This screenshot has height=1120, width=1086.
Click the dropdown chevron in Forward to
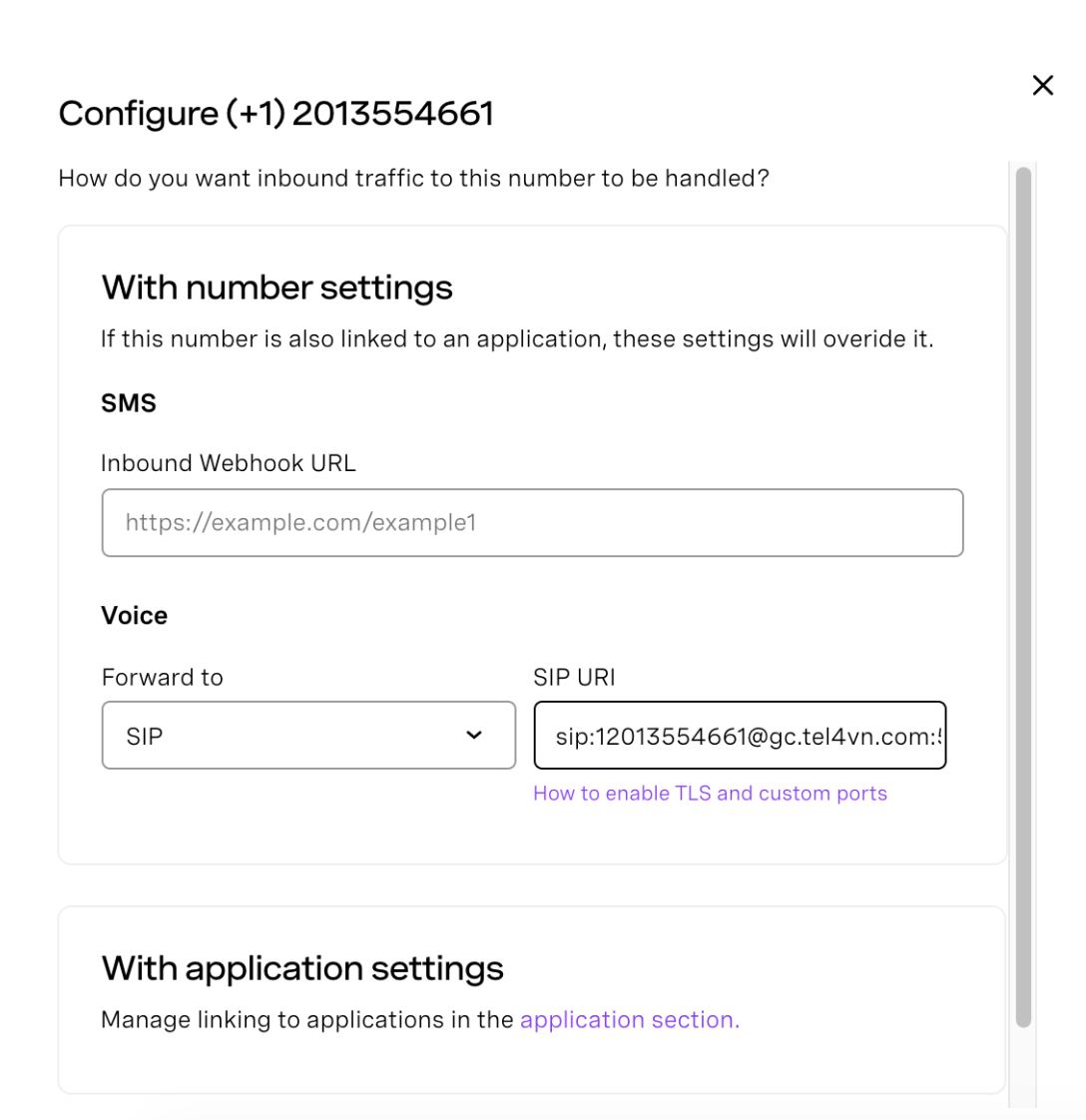(474, 736)
